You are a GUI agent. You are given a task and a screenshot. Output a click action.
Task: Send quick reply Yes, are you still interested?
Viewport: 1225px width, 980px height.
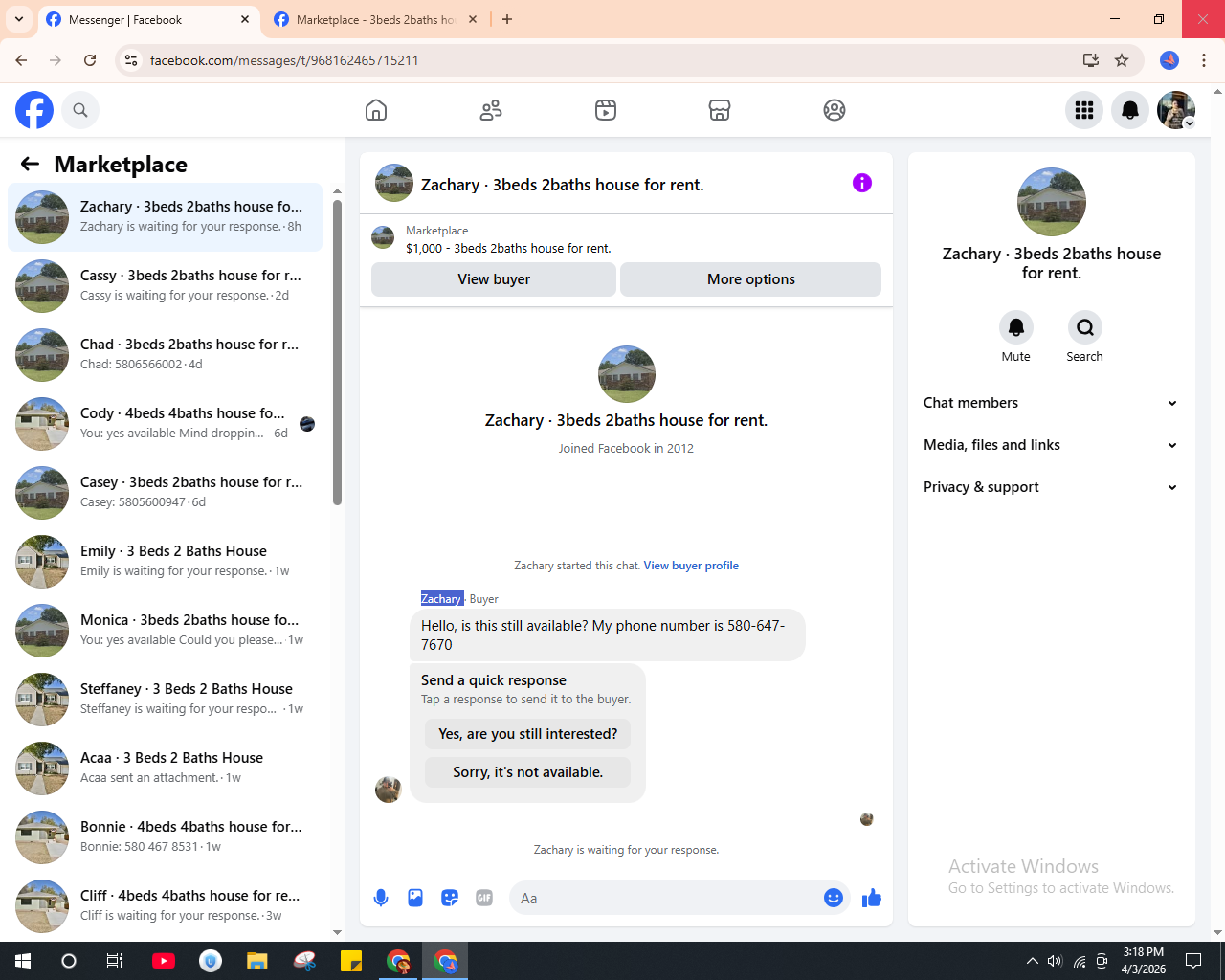(x=528, y=734)
